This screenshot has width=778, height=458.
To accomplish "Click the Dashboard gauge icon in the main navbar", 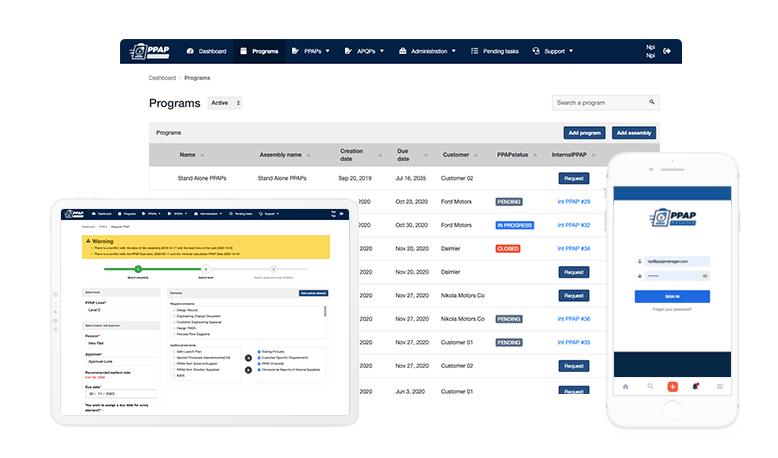I will pos(190,51).
